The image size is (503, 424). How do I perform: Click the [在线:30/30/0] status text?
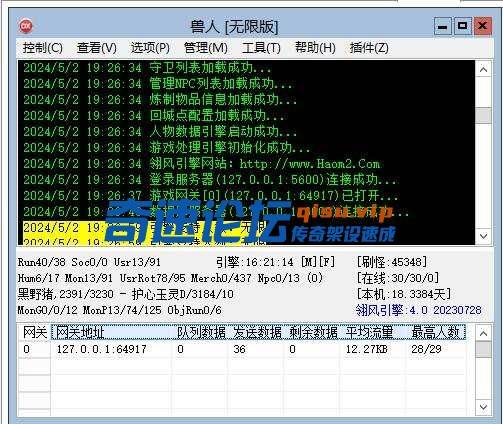click(398, 278)
